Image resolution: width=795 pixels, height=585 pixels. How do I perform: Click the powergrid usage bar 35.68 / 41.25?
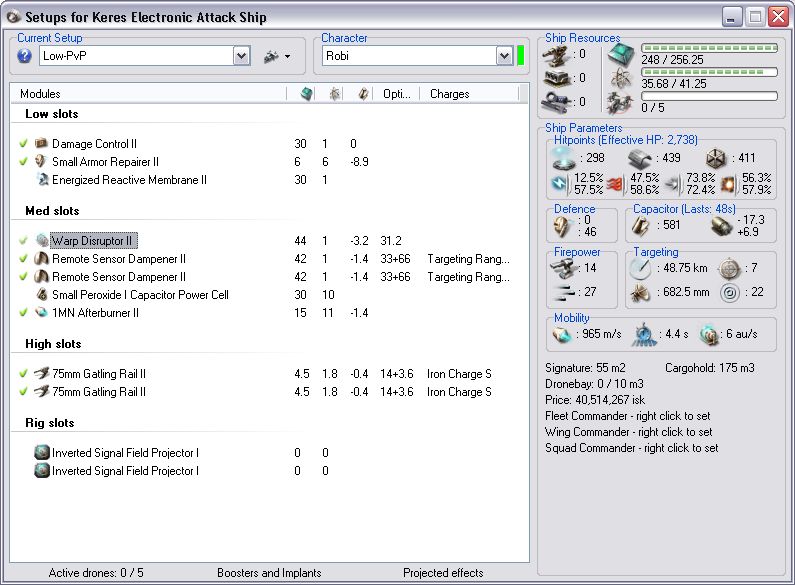(709, 72)
